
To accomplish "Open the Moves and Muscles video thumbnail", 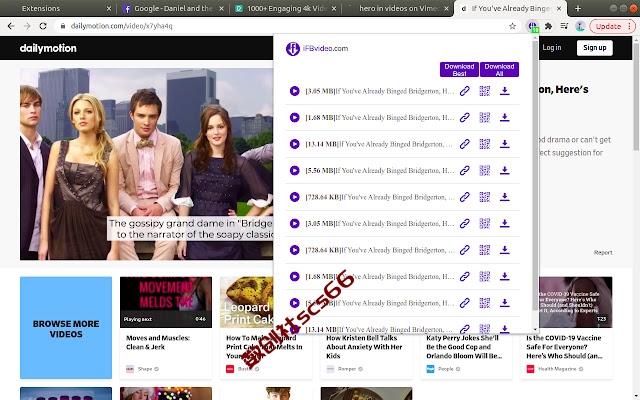I will click(166, 302).
